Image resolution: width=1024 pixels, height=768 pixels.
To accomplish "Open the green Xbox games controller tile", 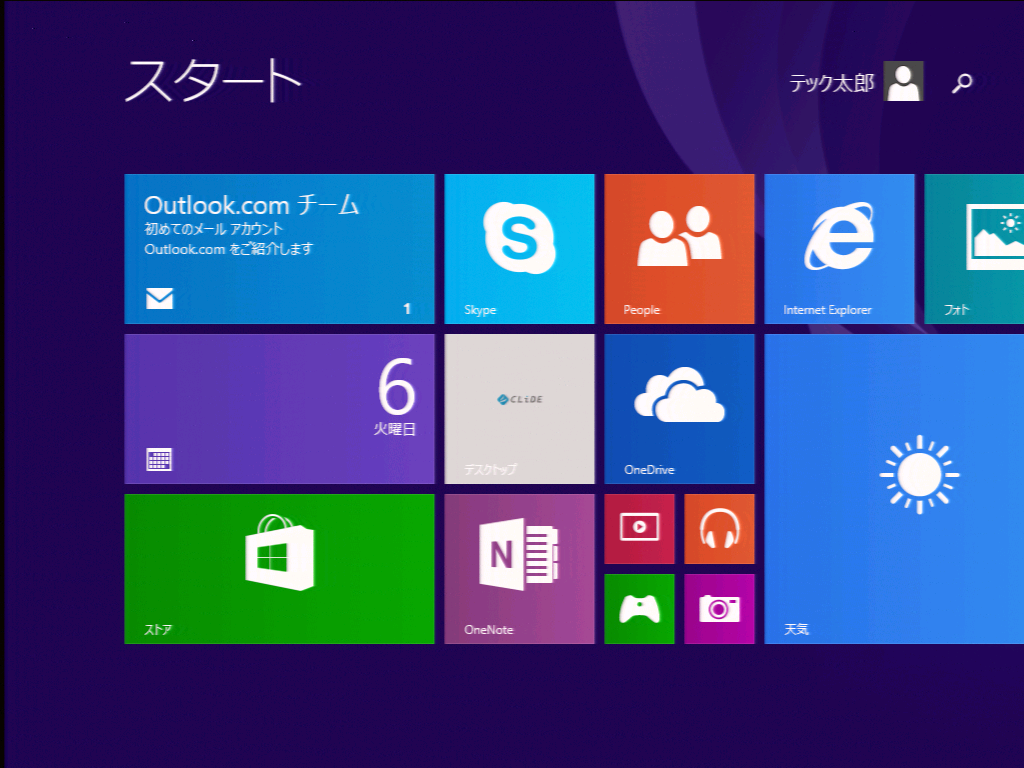I will click(x=639, y=609).
